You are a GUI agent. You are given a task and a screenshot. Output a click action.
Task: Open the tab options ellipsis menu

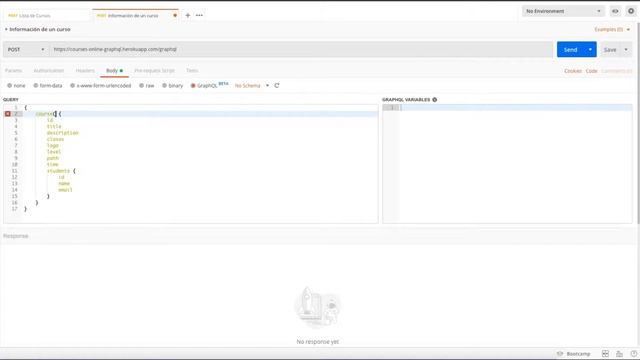[x=199, y=16]
